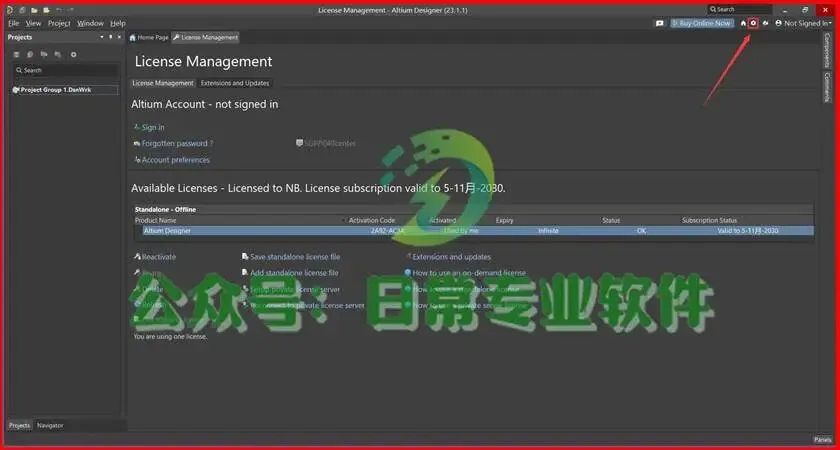Open the Window menu
The image size is (840, 450).
pos(90,23)
